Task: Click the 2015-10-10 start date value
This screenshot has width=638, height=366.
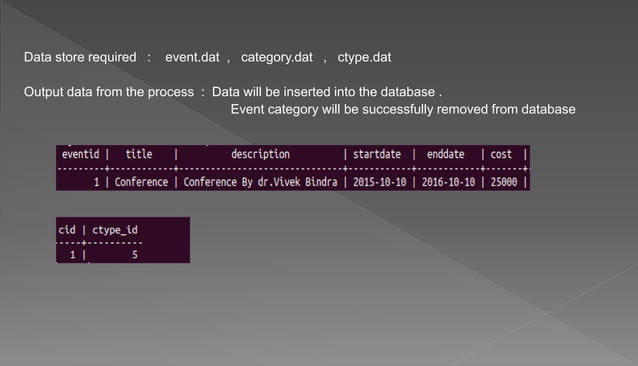Action: point(380,182)
